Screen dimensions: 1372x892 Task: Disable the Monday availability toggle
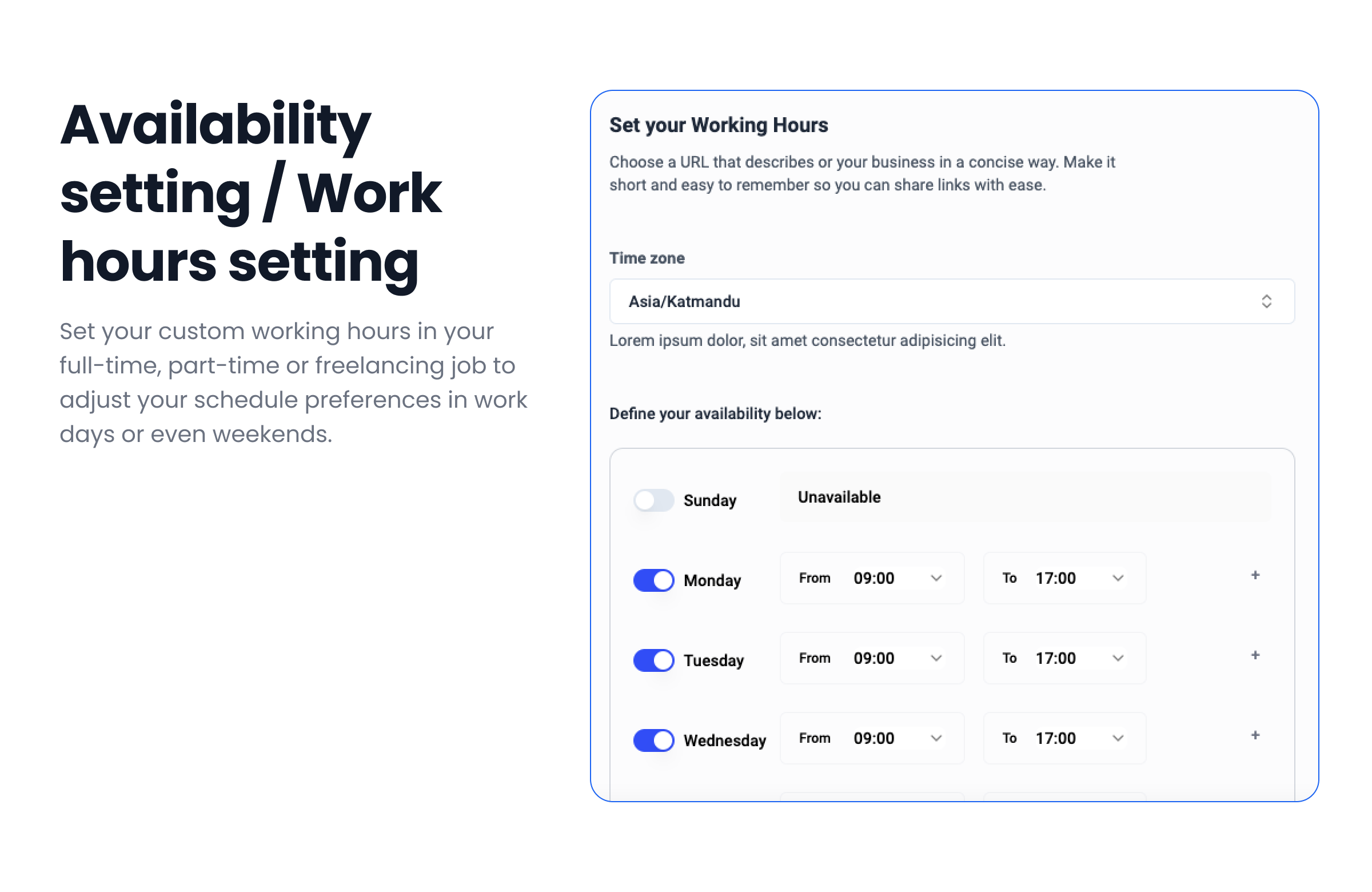pyautogui.click(x=653, y=580)
